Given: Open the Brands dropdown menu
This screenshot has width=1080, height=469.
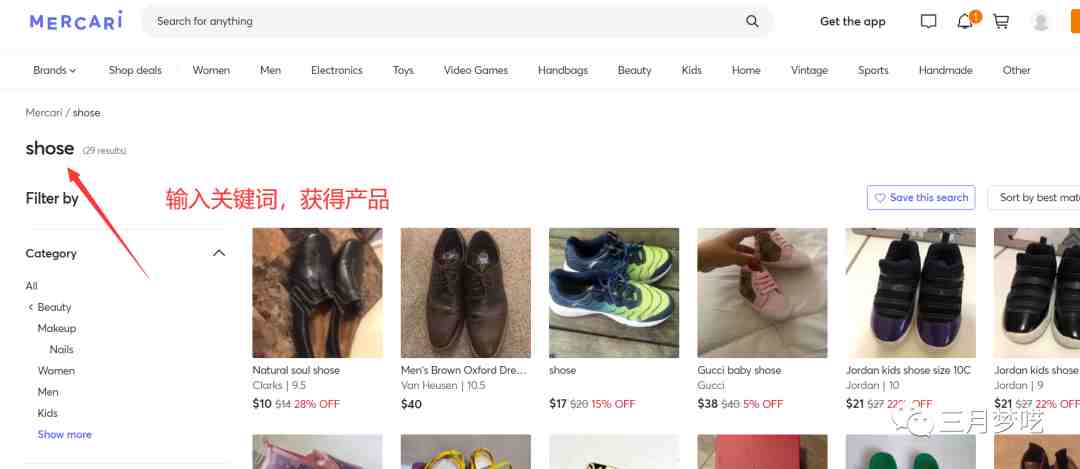Looking at the screenshot, I should 54,70.
